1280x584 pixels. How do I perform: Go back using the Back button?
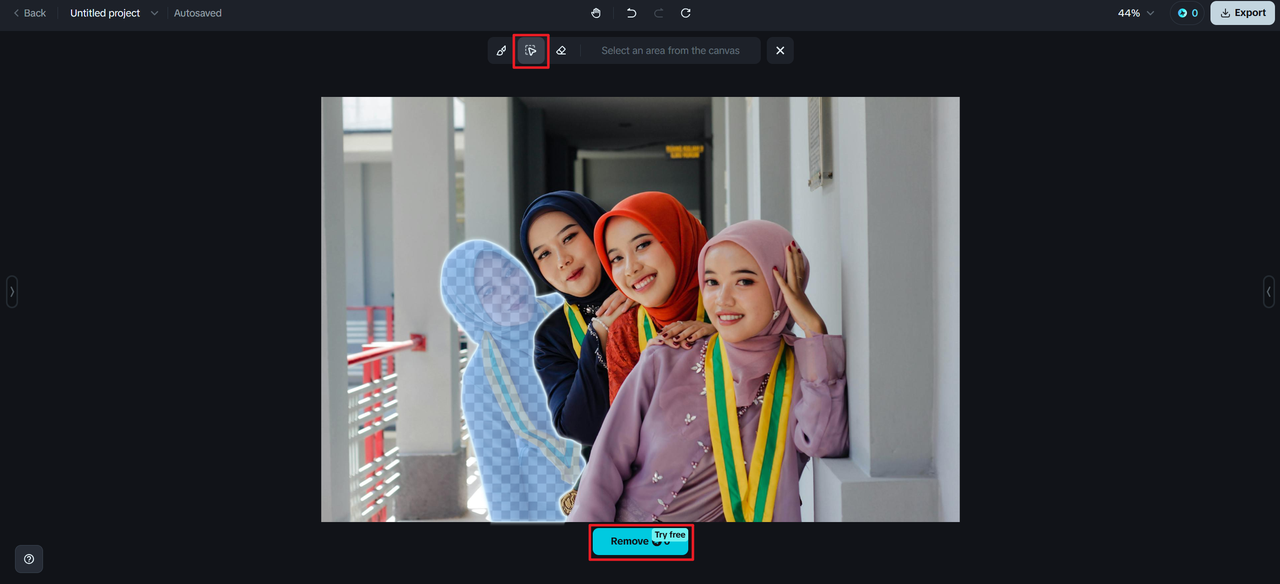[29, 13]
